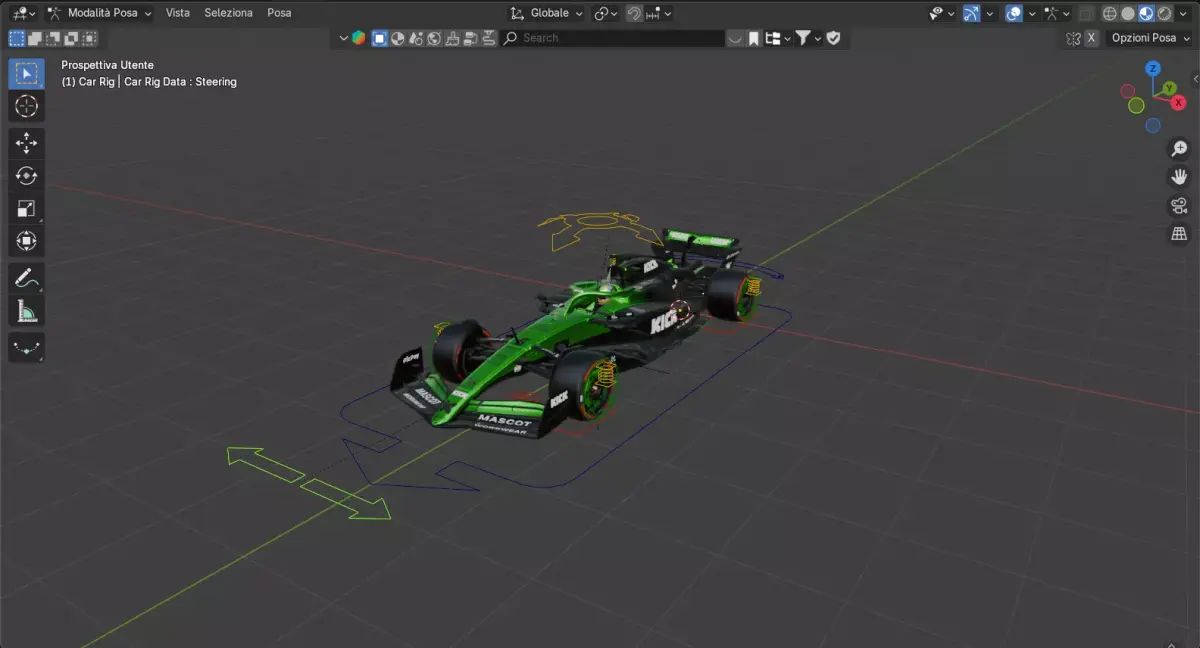Open gizmo options dropdown arrow
The height and width of the screenshot is (648, 1200).
(989, 13)
